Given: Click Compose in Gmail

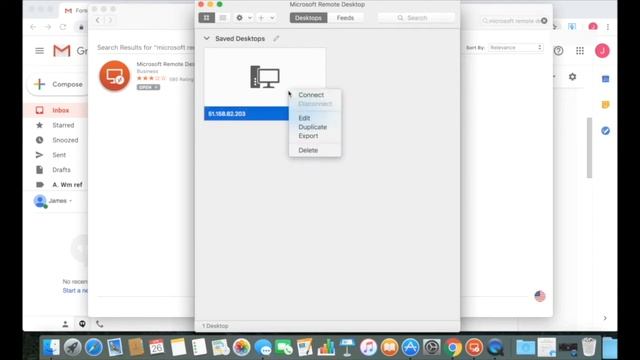Looking at the screenshot, I should click(58, 84).
